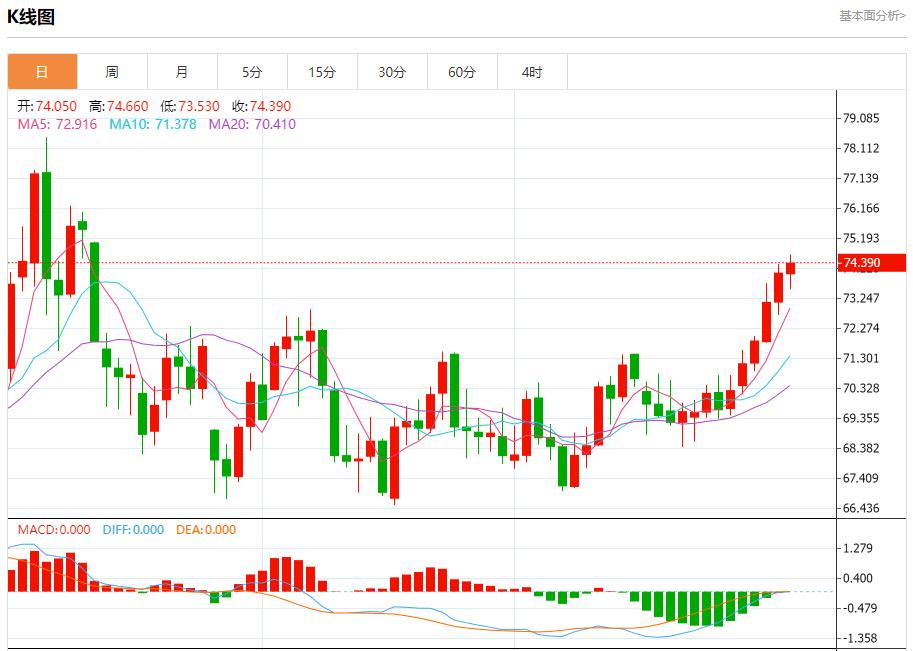Switch to the 5分 interval tab
913x651 pixels.
pos(252,72)
